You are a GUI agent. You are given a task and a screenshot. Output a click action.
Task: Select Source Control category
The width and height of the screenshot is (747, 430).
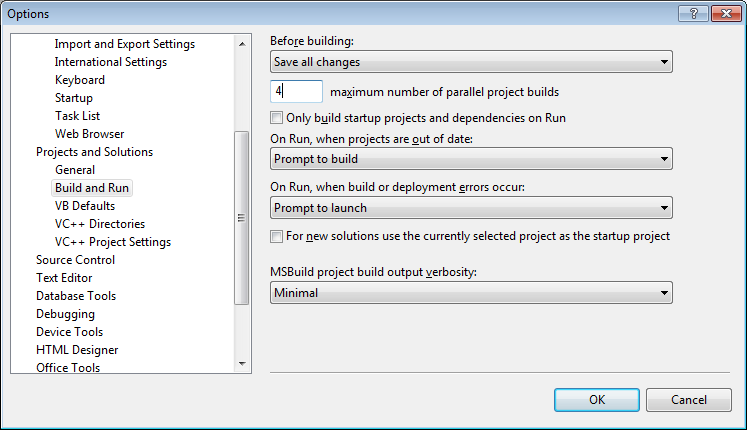click(75, 260)
